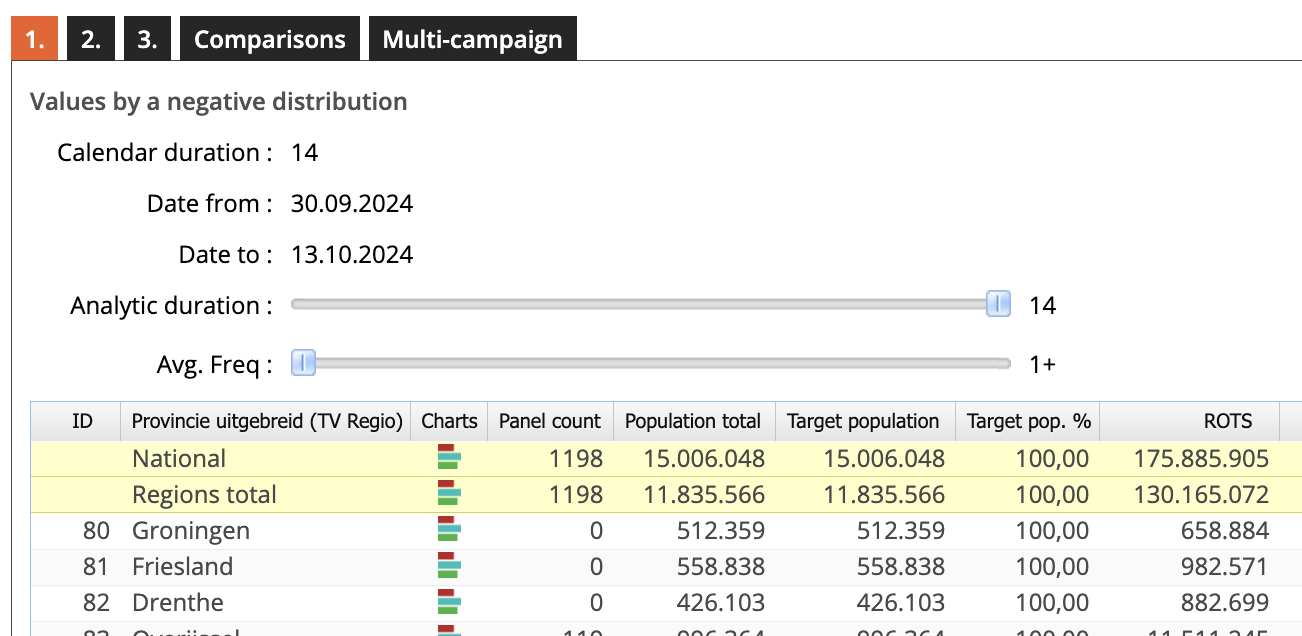
Task: Click the Avg. Freq slider handle
Action: tap(303, 364)
